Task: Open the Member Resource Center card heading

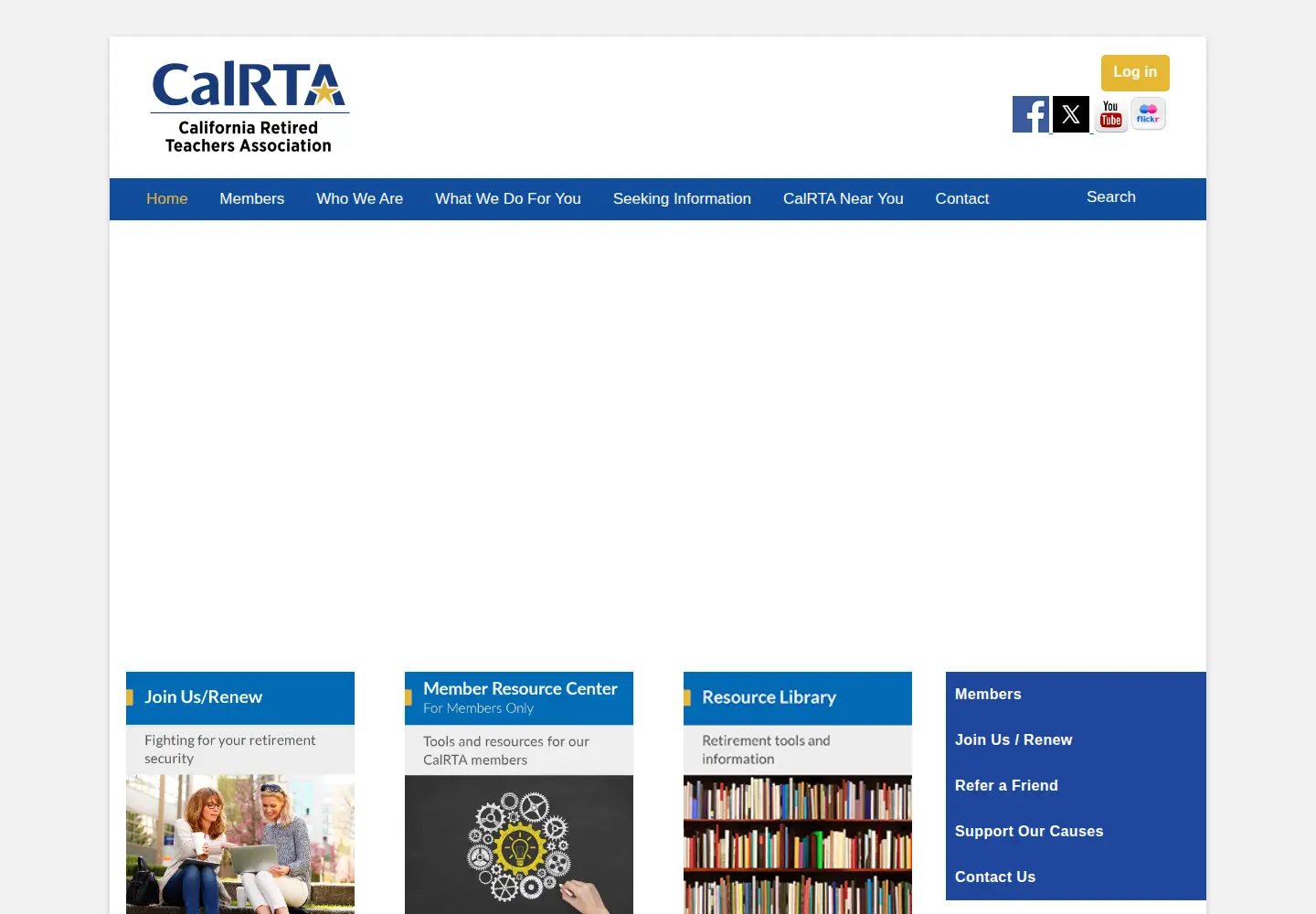Action: coord(520,689)
